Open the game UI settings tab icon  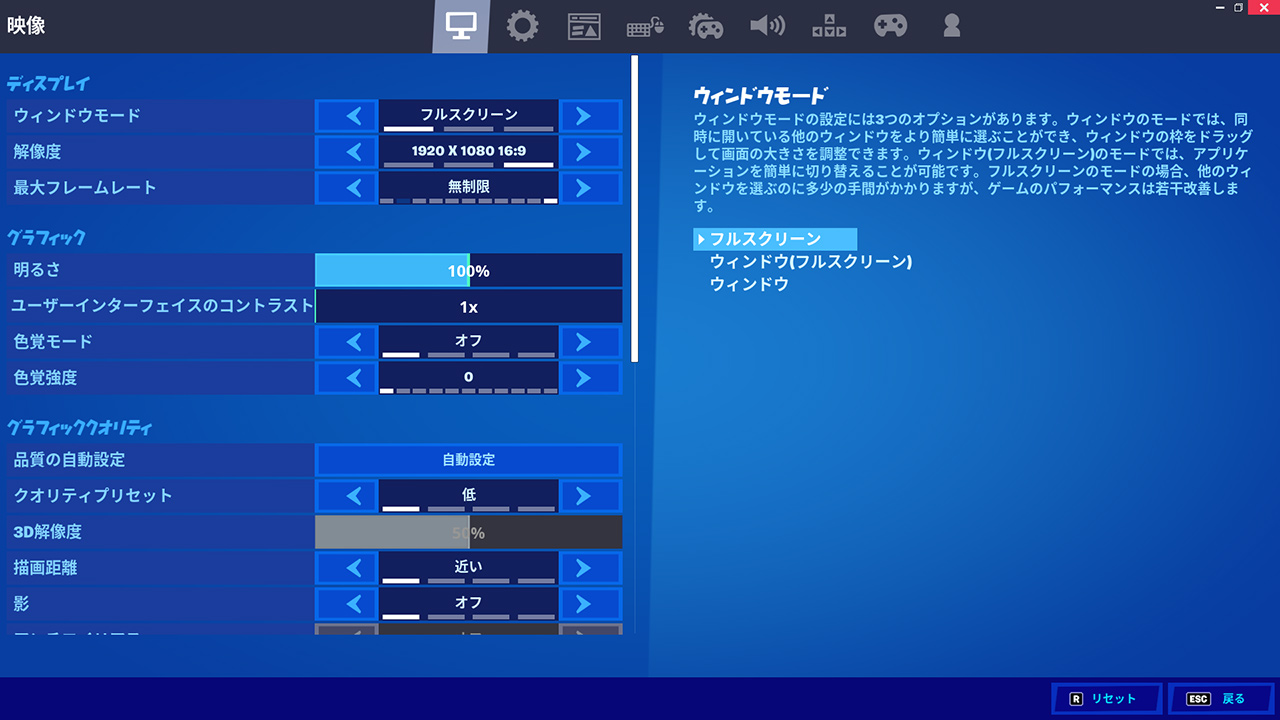(584, 27)
